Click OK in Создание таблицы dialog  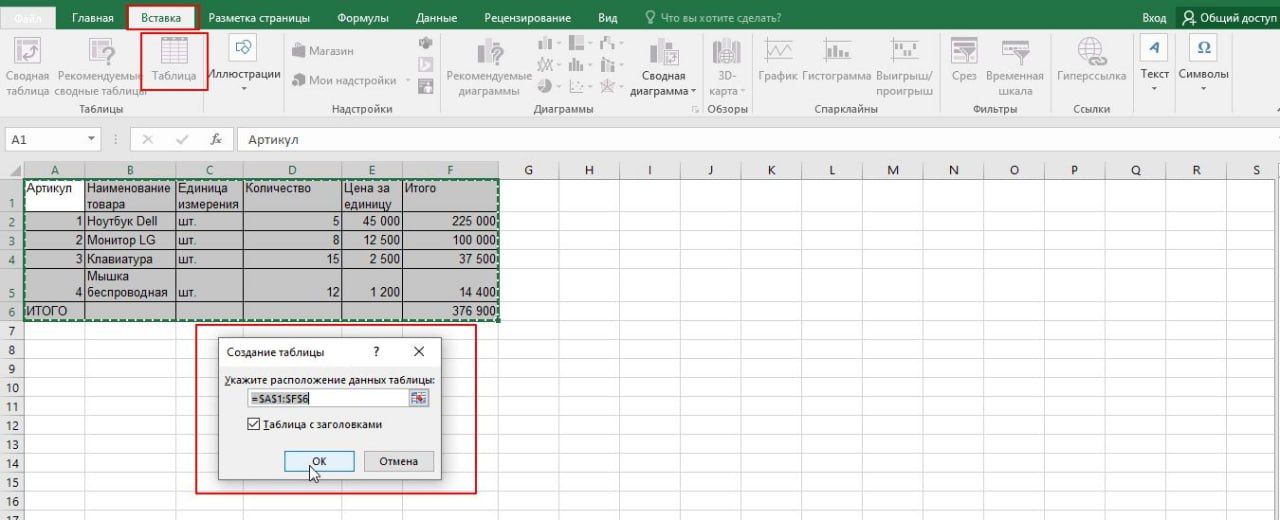319,461
